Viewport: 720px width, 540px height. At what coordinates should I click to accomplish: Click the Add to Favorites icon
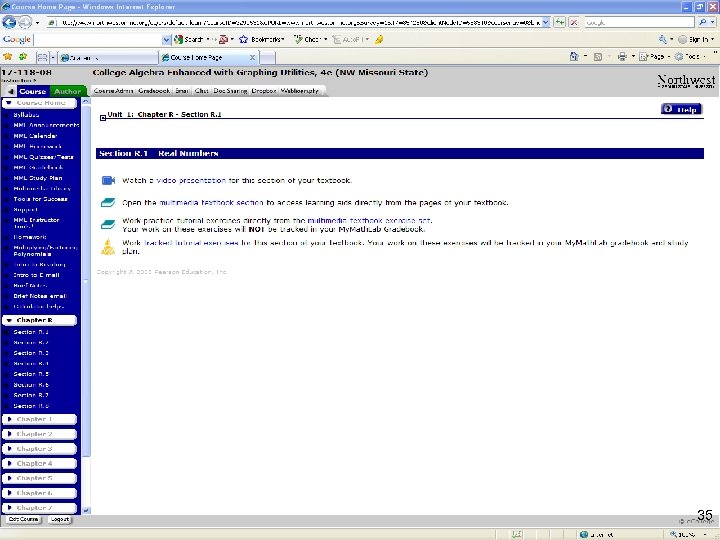tap(22, 56)
